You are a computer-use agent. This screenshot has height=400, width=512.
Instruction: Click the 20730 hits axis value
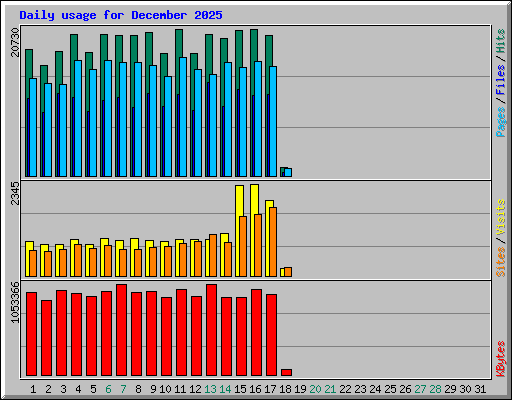(15, 42)
